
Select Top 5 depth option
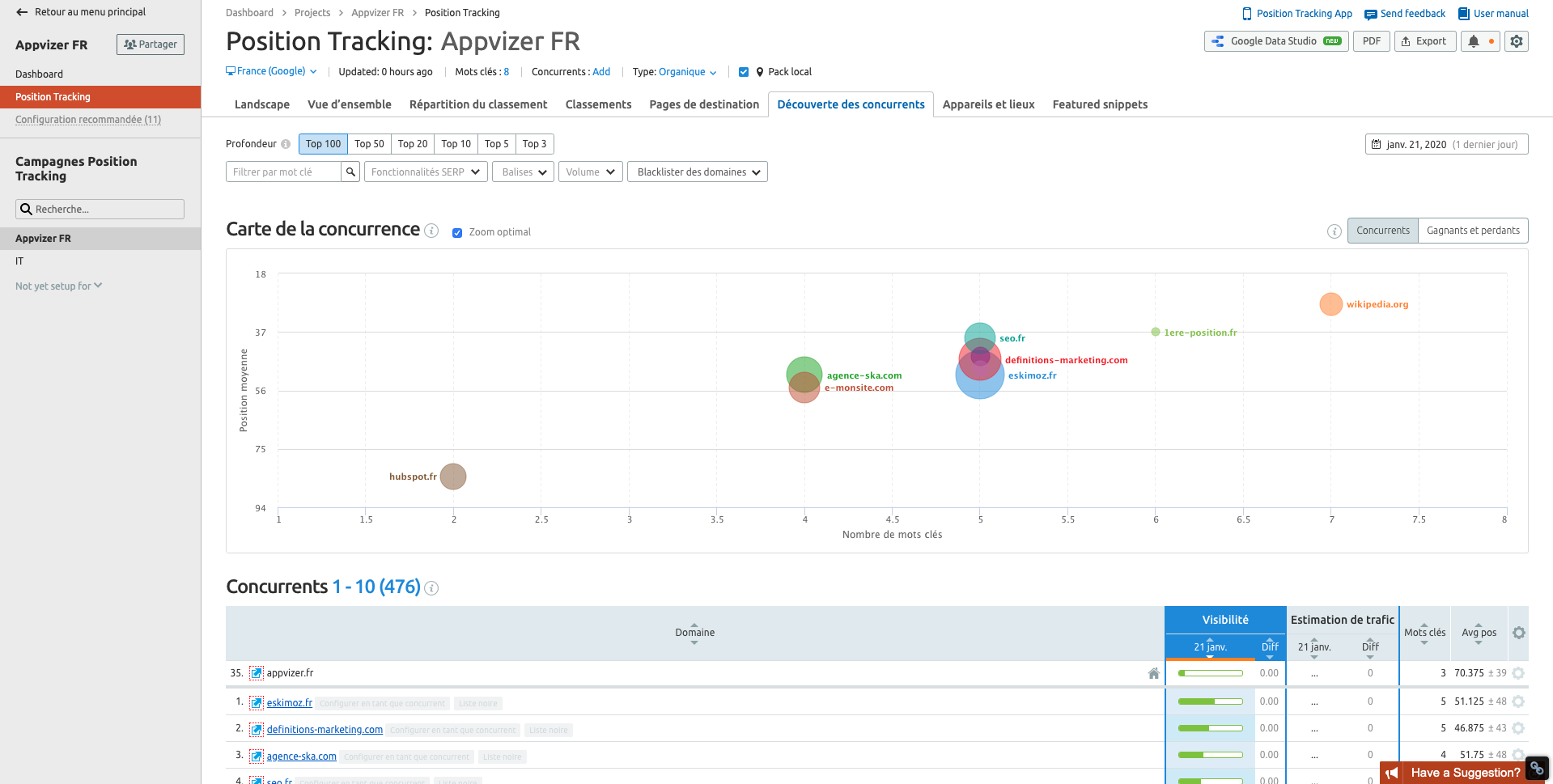497,144
